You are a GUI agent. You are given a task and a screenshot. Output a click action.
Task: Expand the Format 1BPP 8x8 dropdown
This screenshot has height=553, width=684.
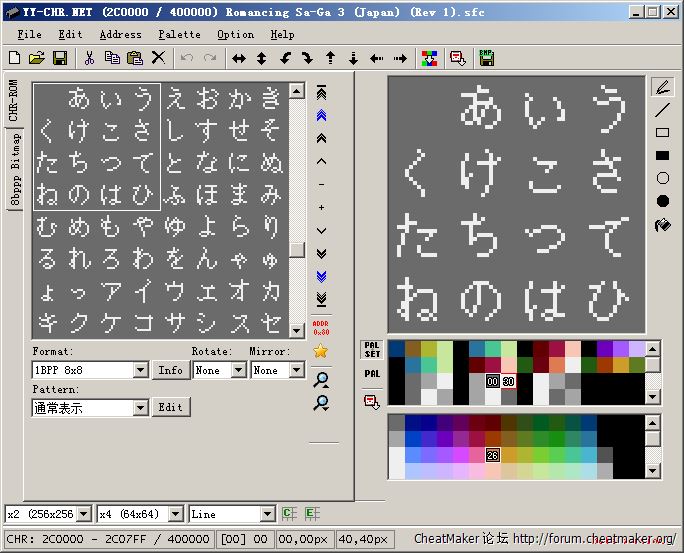pos(140,370)
